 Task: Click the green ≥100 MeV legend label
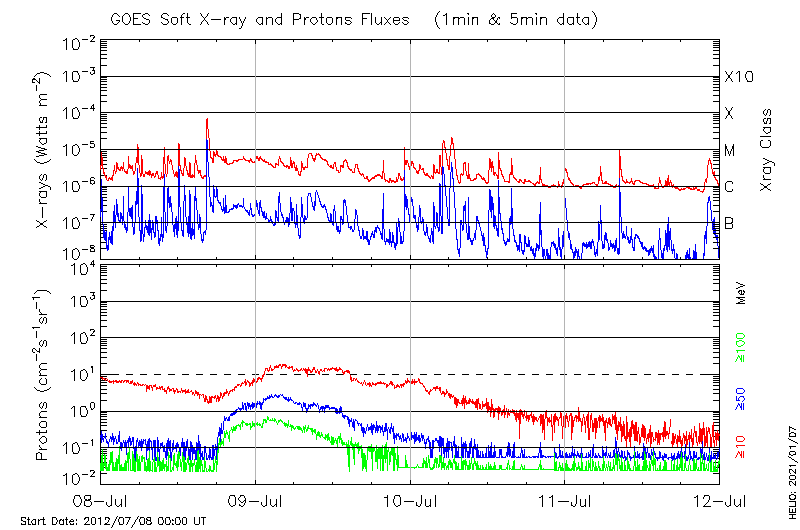coord(742,347)
